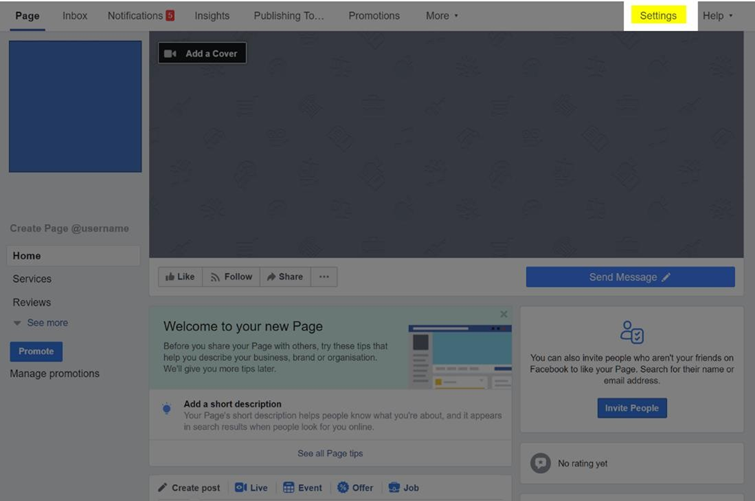This screenshot has height=501, width=755.
Task: Create an Event post
Action: click(x=302, y=488)
